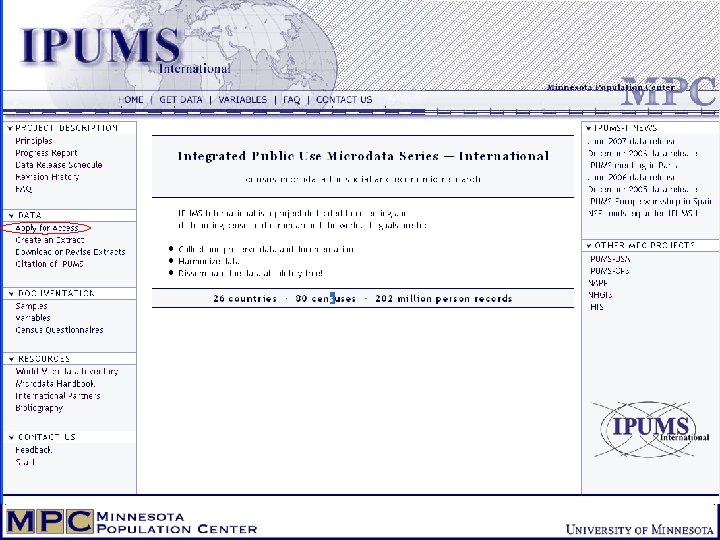Open Variables under Documentation sidebar

click(x=33, y=318)
